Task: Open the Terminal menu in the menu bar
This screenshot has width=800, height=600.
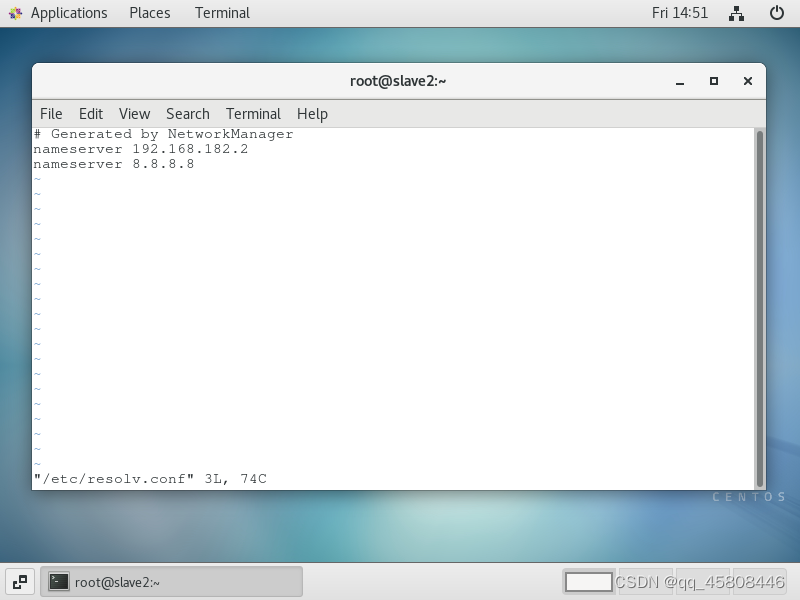Action: click(253, 113)
